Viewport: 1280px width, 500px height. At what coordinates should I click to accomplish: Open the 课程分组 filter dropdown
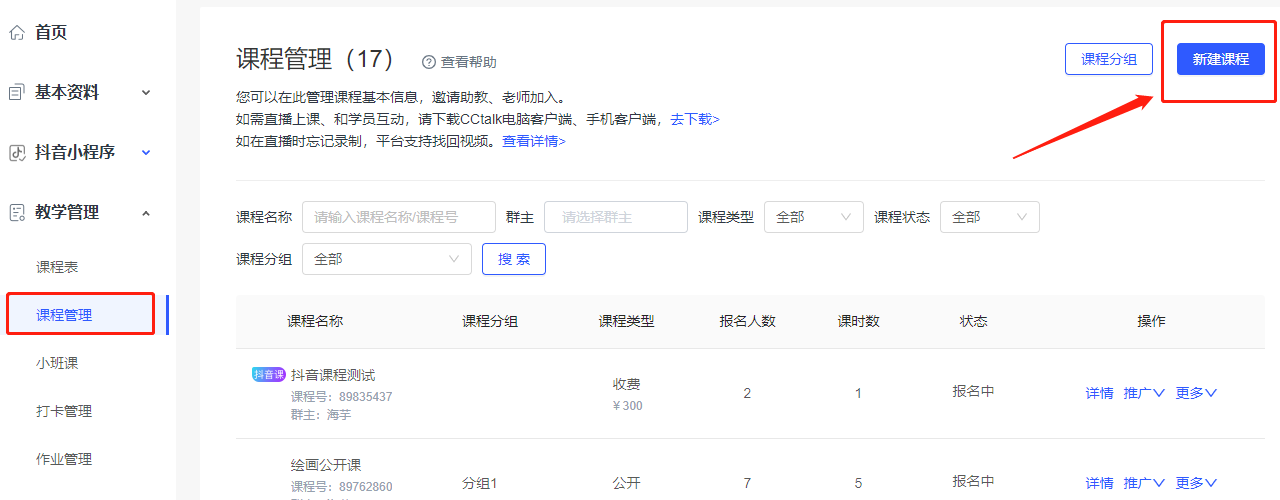click(x=386, y=259)
